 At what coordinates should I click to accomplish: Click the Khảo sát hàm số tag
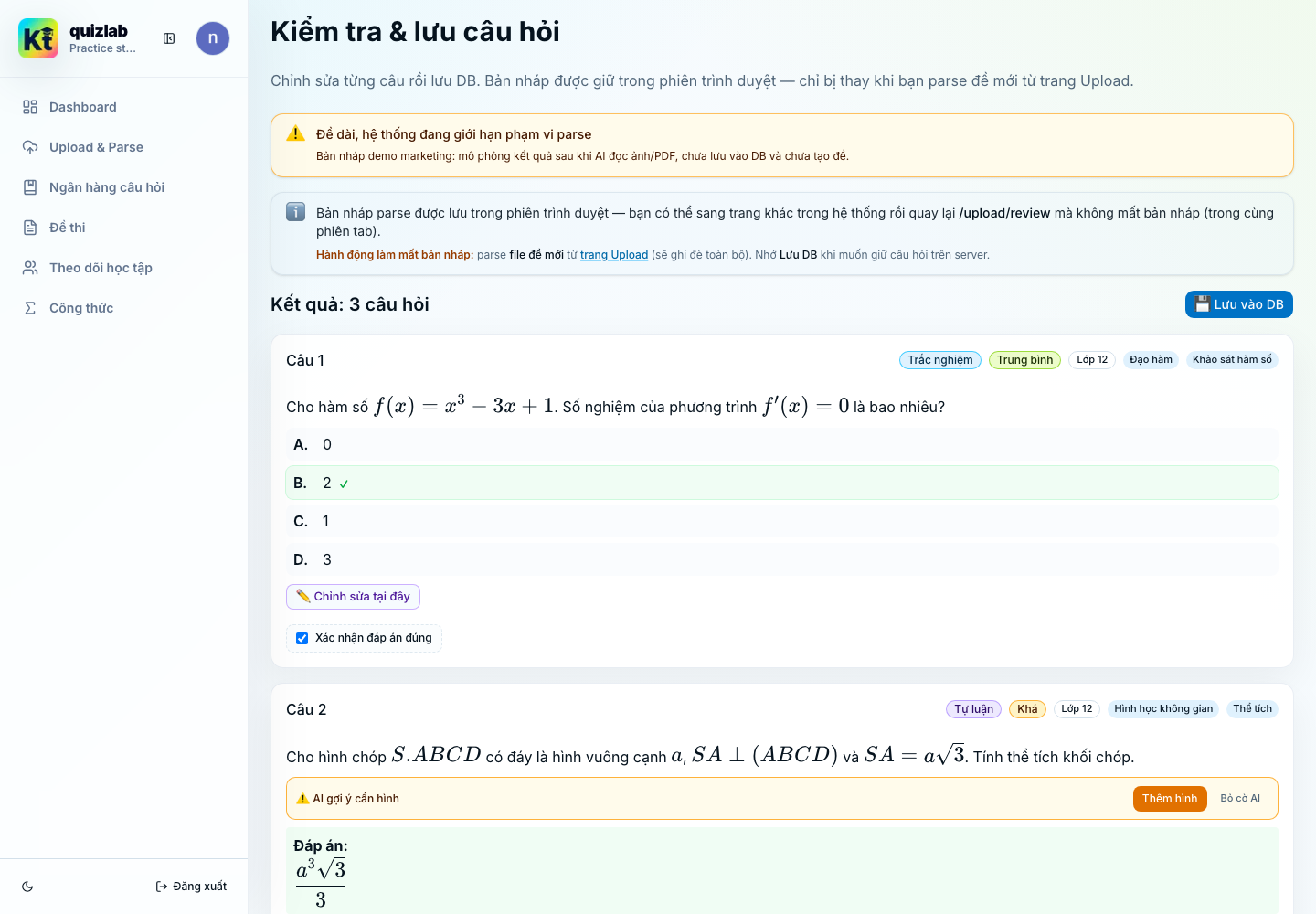(x=1232, y=360)
